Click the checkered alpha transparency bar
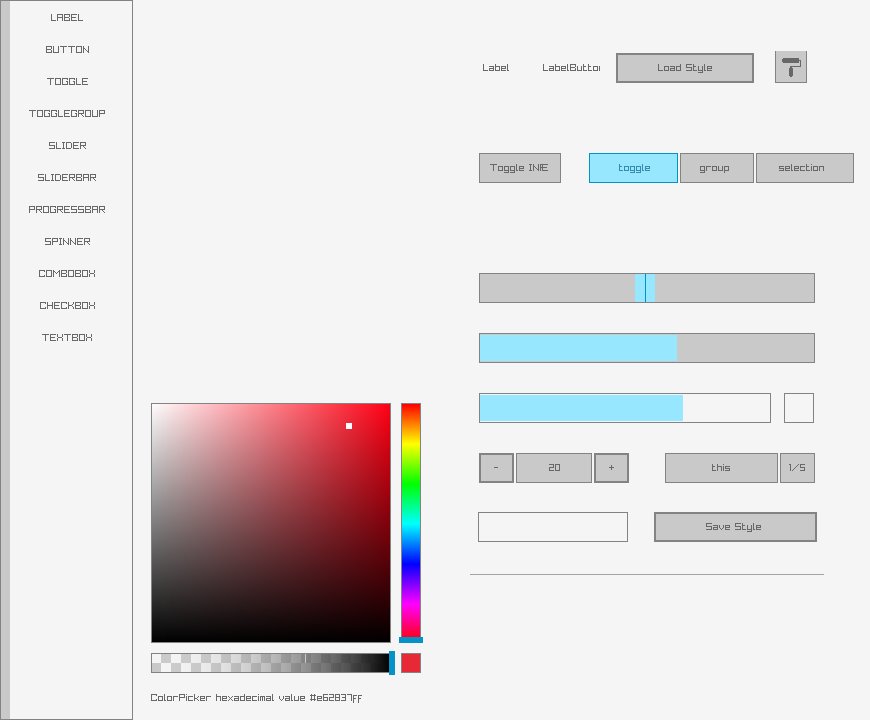 pyautogui.click(x=270, y=663)
